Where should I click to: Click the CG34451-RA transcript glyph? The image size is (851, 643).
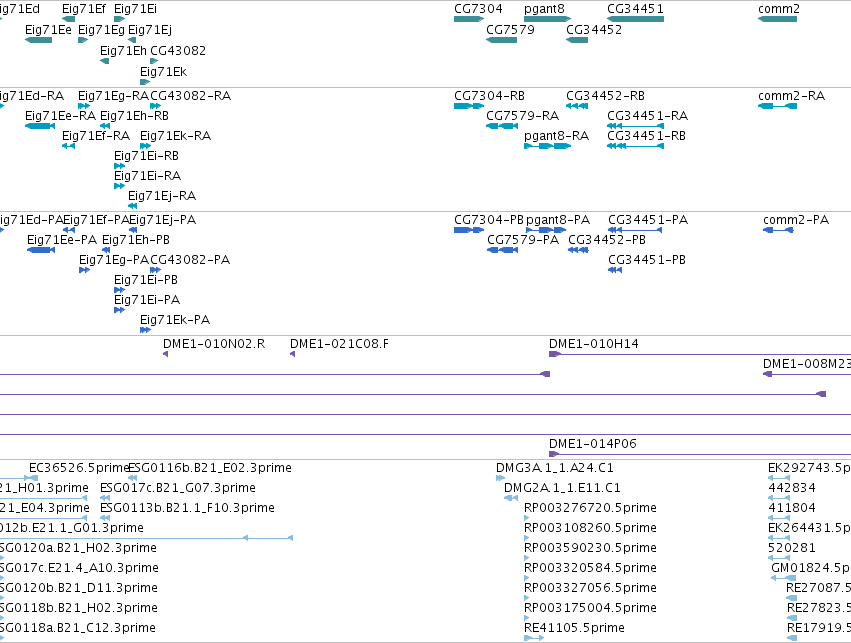(x=636, y=126)
